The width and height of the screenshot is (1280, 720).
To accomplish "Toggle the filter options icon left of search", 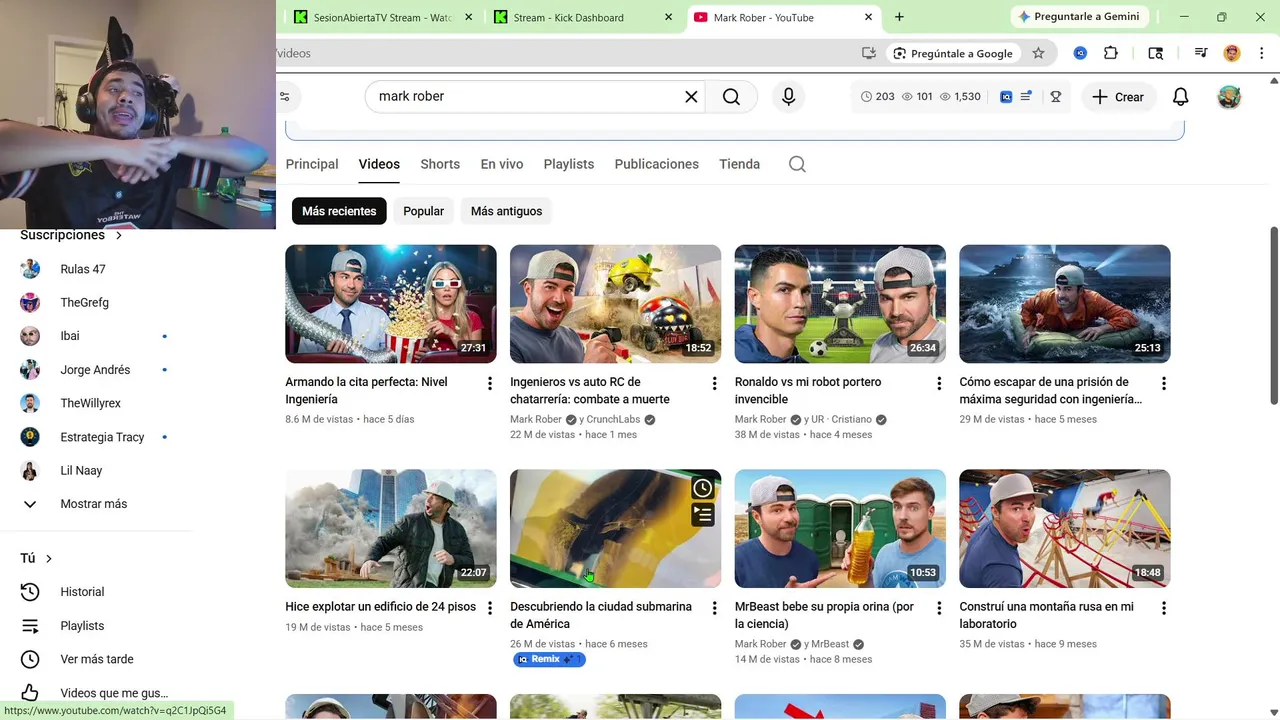I will 285,97.
